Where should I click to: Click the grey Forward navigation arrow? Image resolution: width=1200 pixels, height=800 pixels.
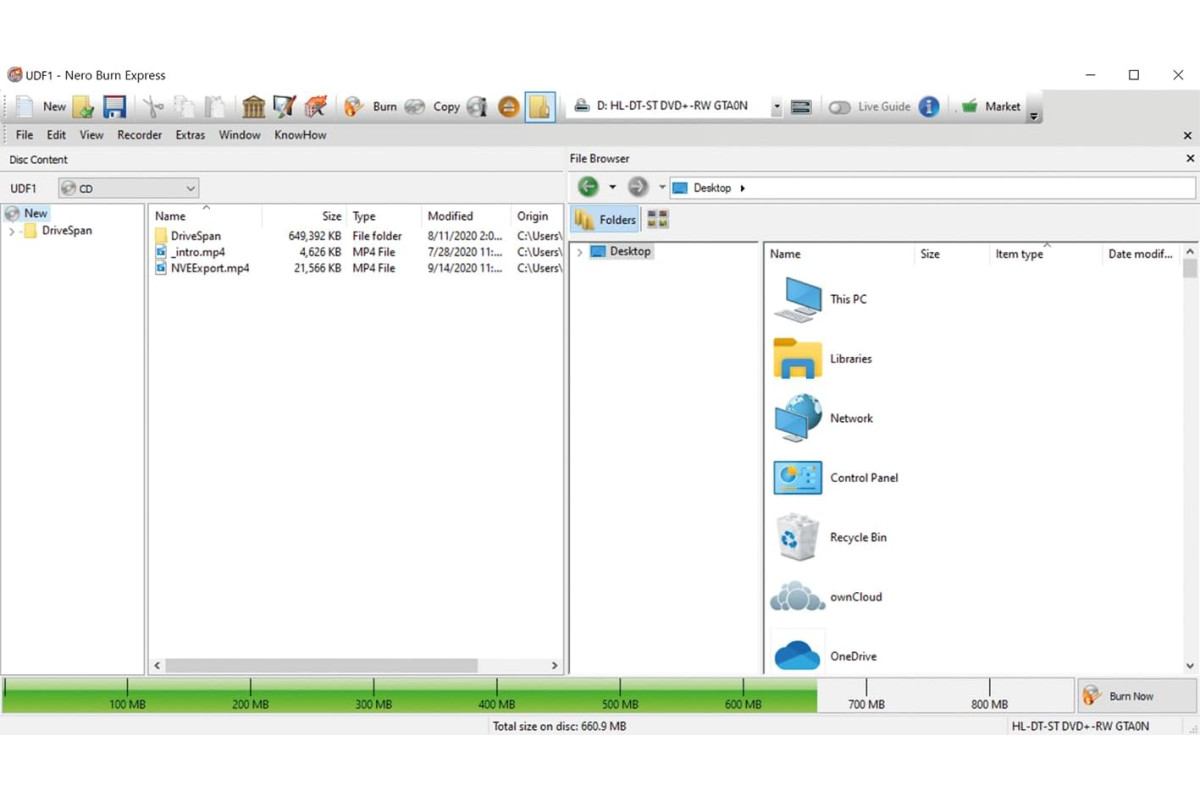[x=637, y=187]
